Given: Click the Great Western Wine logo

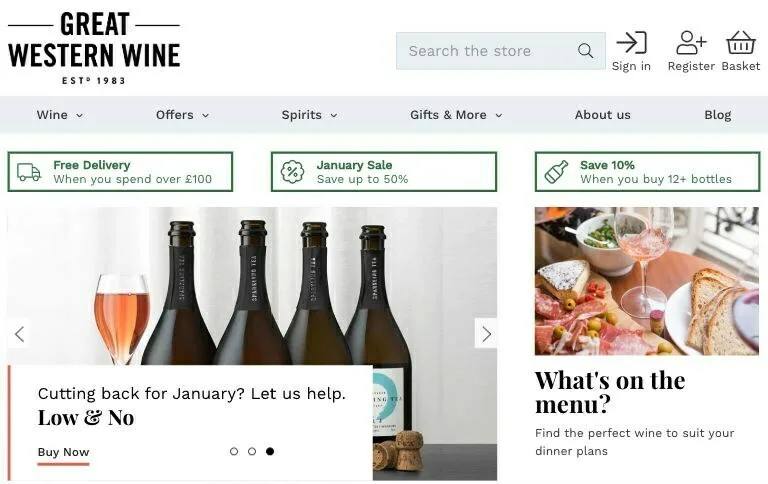Looking at the screenshot, I should pos(94,47).
